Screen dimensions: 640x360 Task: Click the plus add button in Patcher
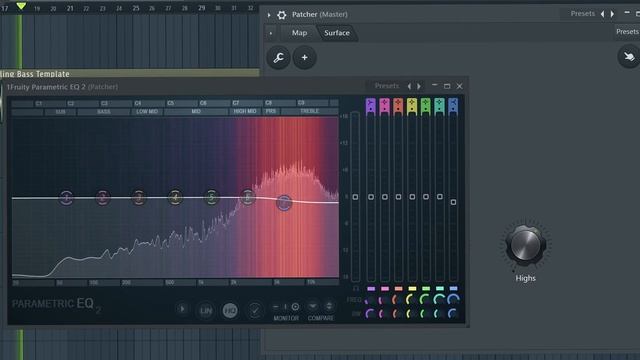point(304,58)
